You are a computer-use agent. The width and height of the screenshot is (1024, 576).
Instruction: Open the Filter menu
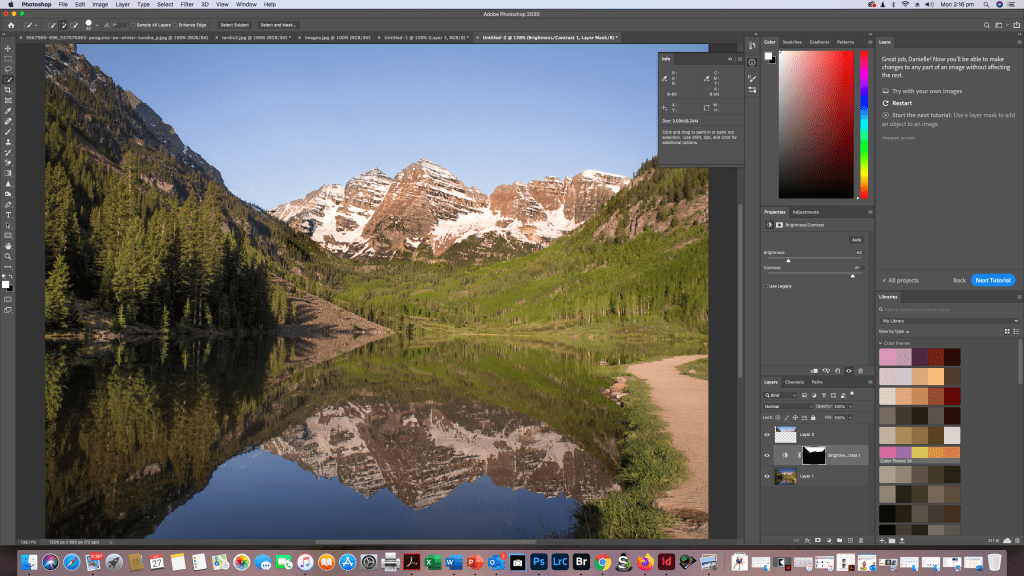click(x=187, y=4)
